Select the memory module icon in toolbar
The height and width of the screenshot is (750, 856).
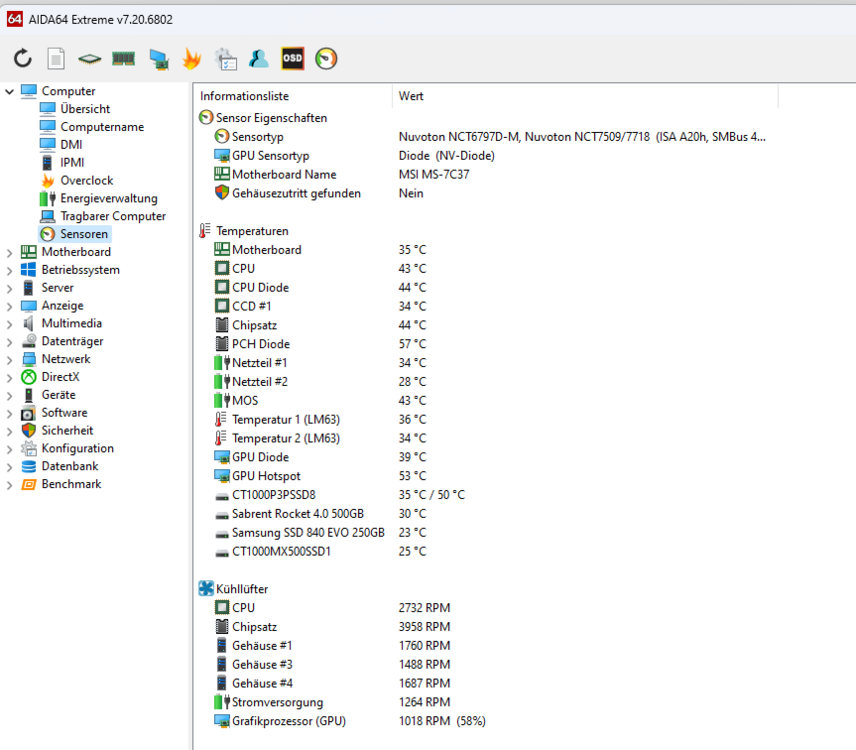122,58
